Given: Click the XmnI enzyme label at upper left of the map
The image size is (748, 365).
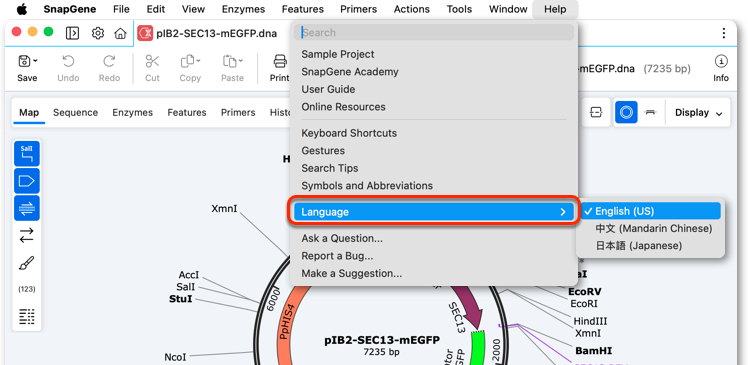Looking at the screenshot, I should click(224, 209).
